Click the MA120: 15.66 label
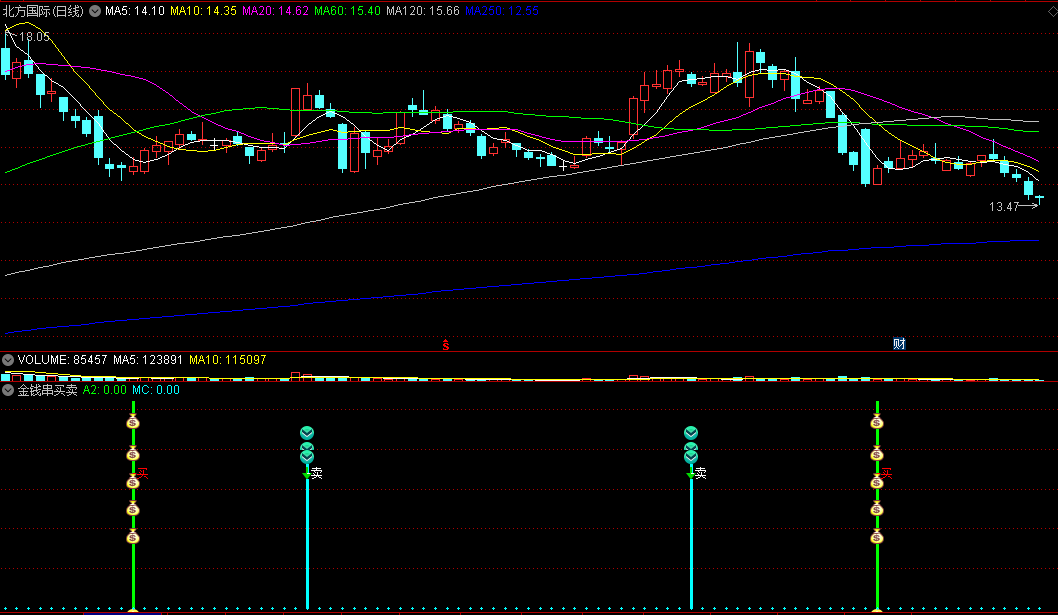1058x615 pixels. [x=423, y=11]
